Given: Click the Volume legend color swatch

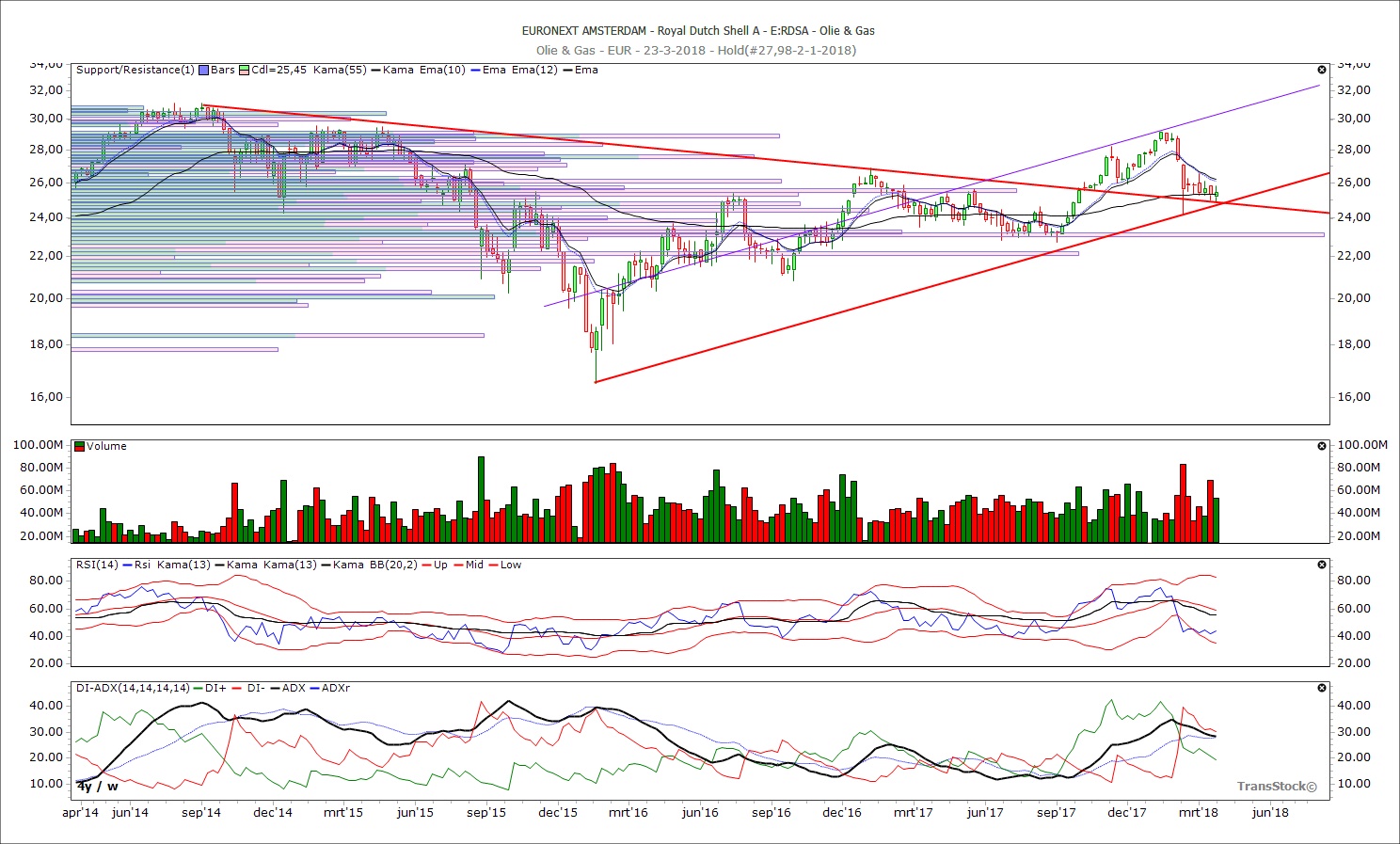Looking at the screenshot, I should [80, 446].
